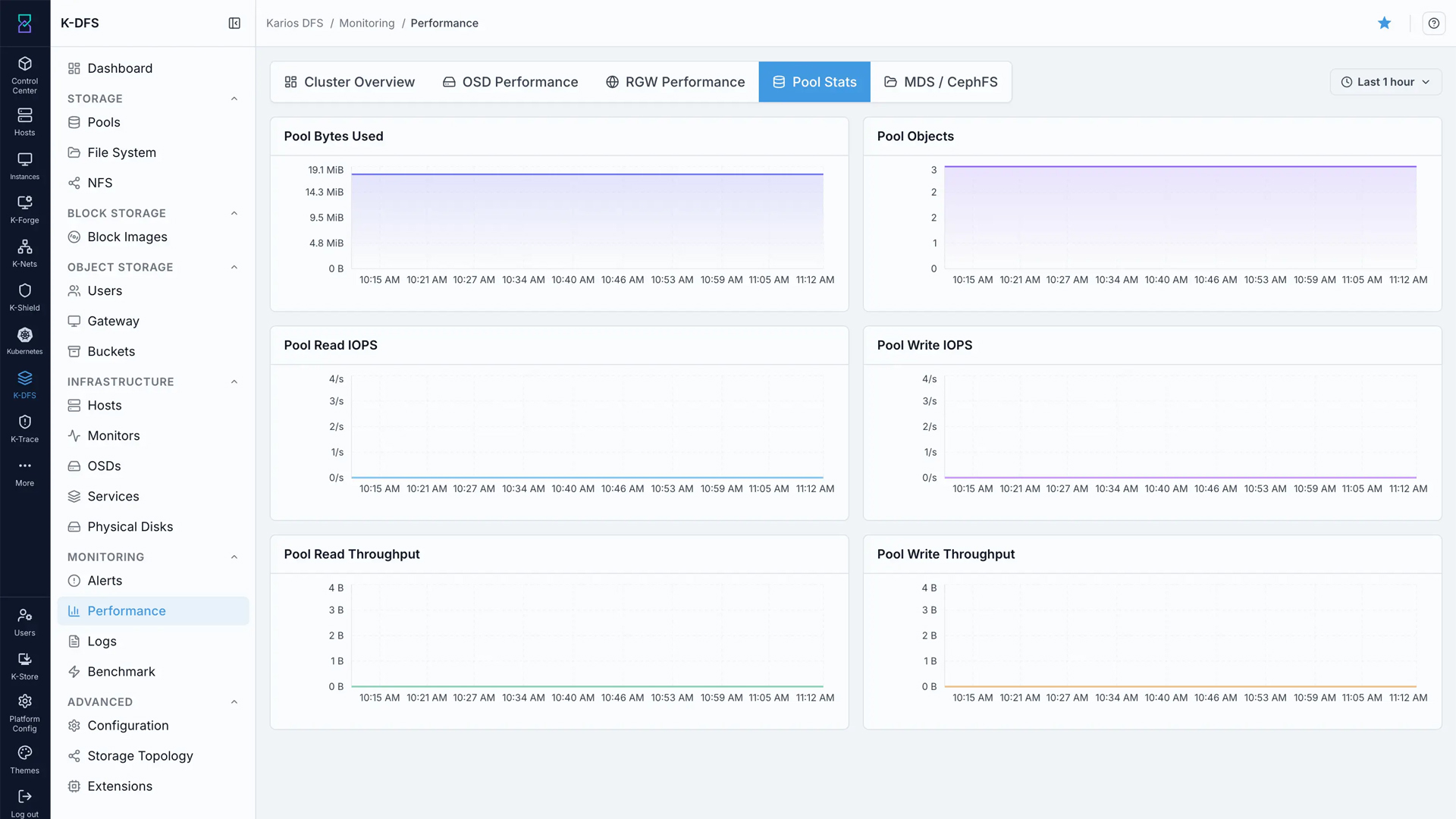The width and height of the screenshot is (1456, 819).
Task: Collapse the STORAGE section chevron
Action: (x=234, y=99)
